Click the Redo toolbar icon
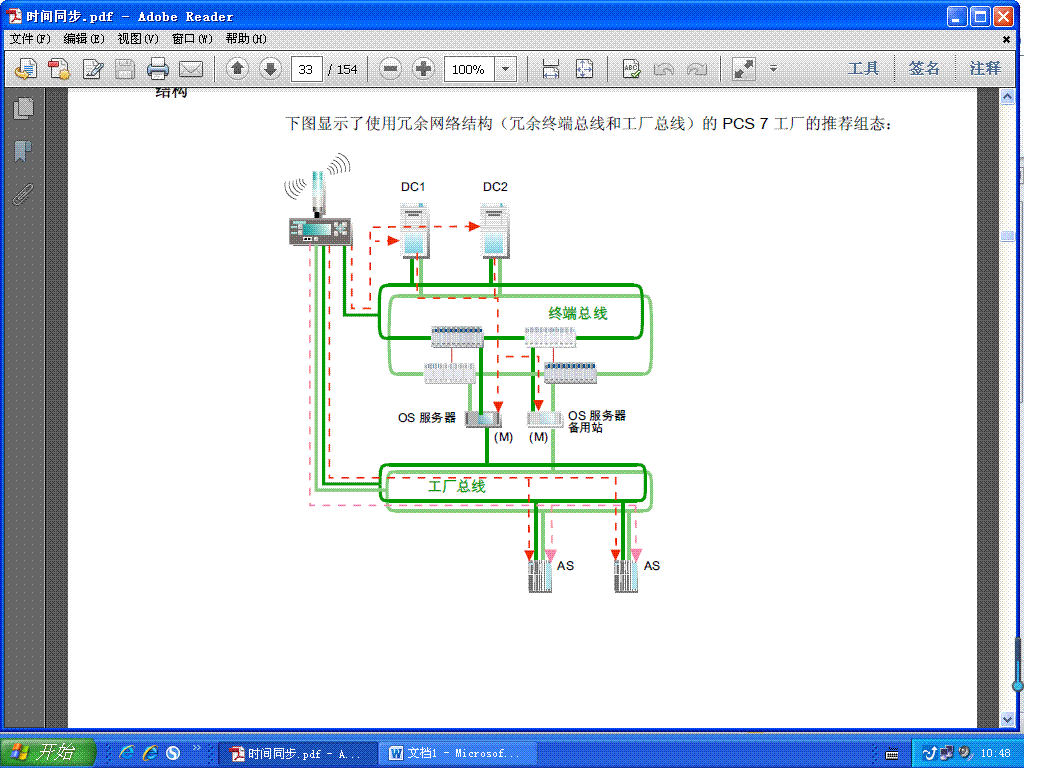Image resolution: width=1045 pixels, height=784 pixels. [696, 69]
